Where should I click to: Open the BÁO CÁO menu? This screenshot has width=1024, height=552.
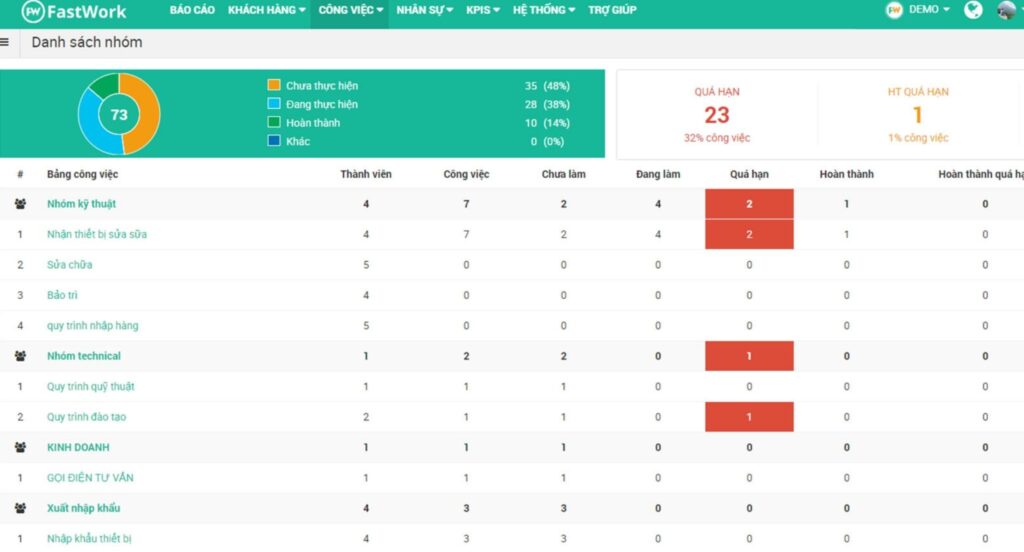point(193,10)
